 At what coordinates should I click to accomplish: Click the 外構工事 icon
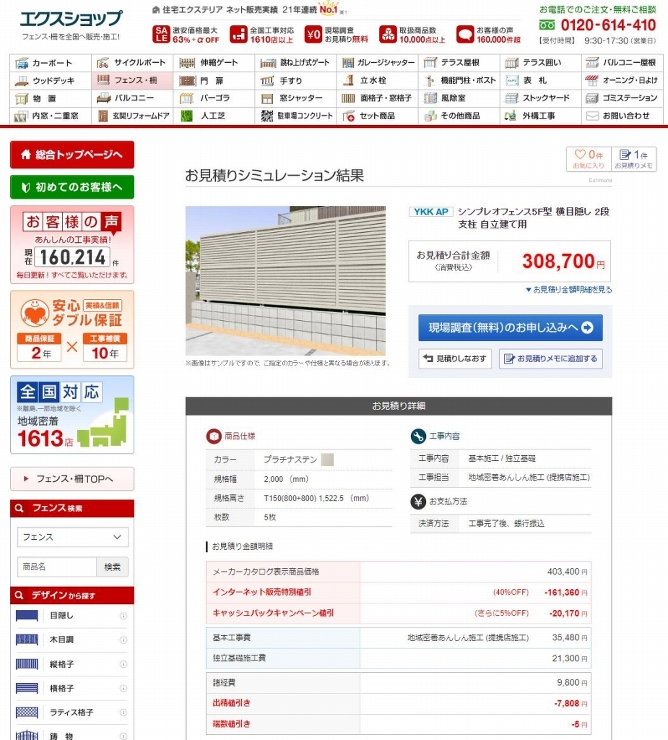tap(510, 116)
